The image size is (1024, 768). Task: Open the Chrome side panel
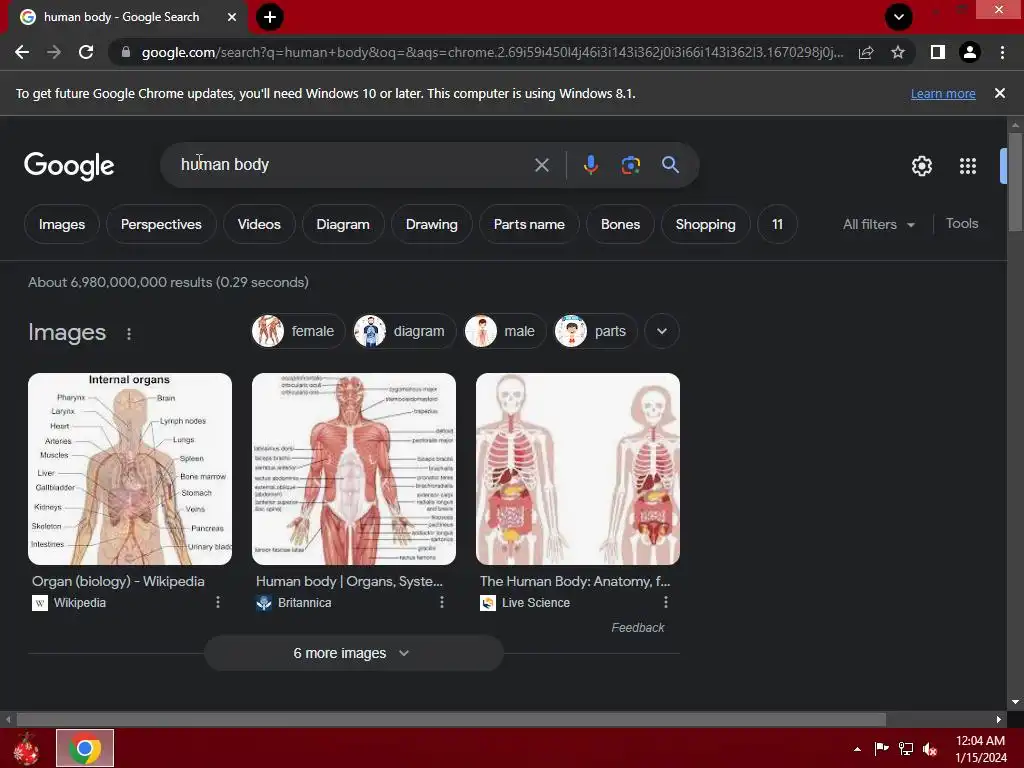click(938, 52)
